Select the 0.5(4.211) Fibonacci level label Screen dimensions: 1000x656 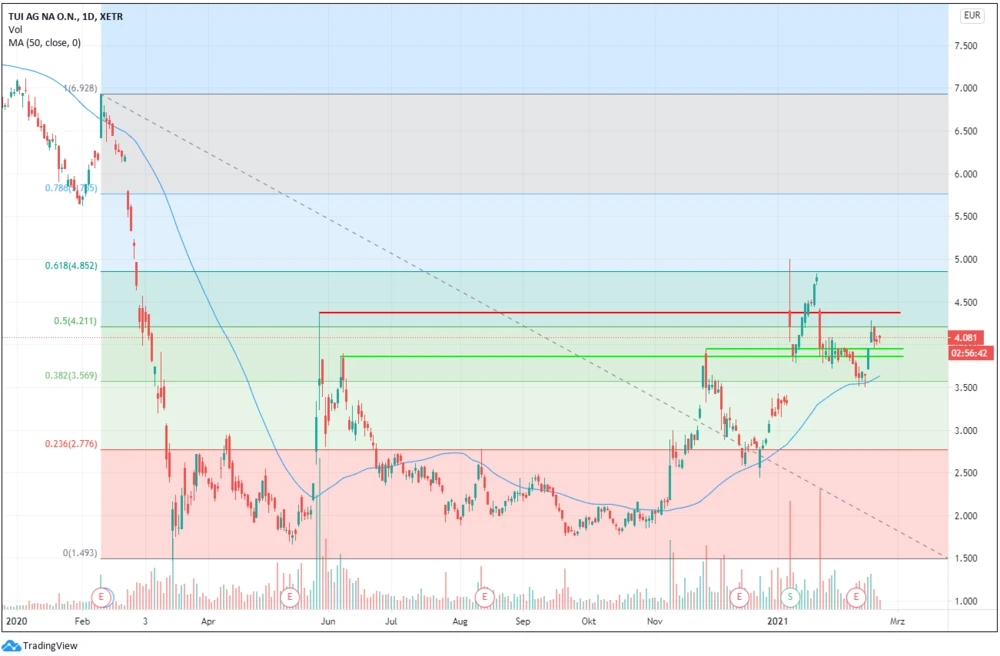pos(75,321)
